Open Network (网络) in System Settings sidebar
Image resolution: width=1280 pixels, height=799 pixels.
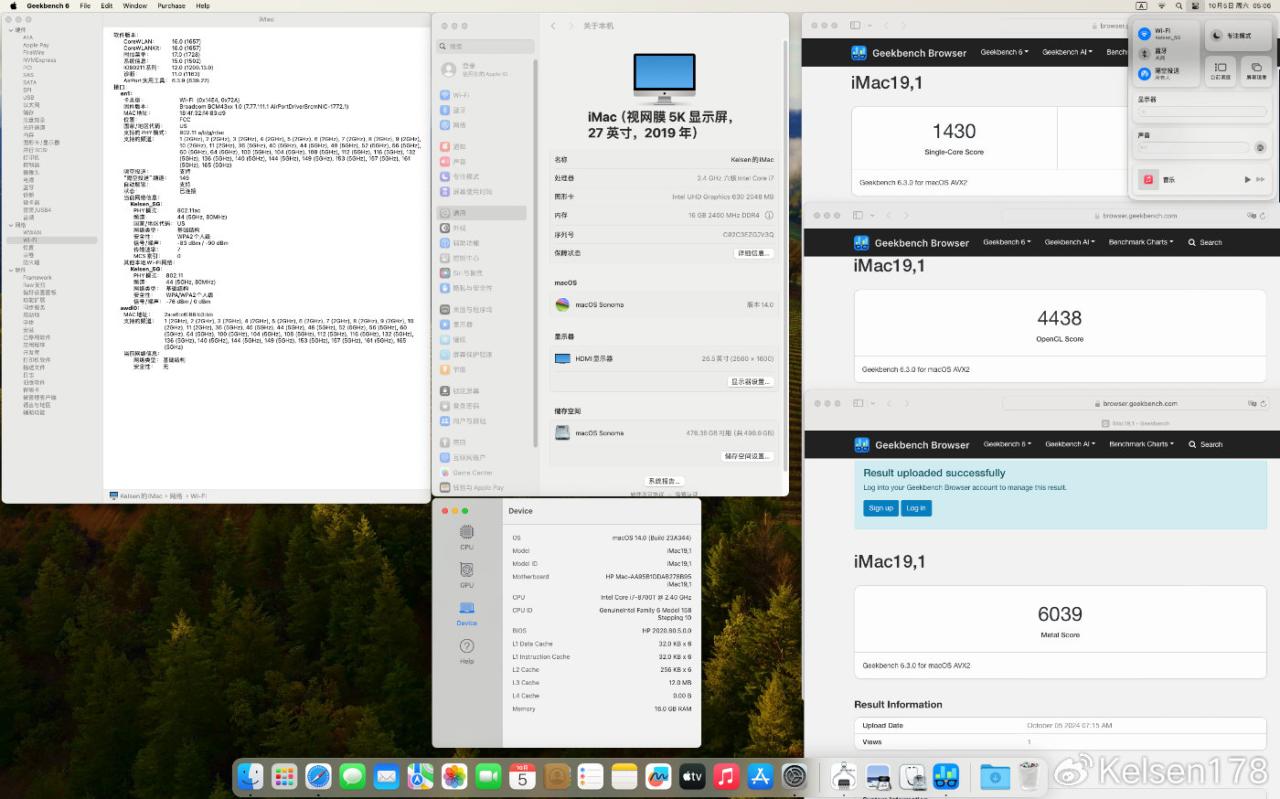(x=483, y=125)
